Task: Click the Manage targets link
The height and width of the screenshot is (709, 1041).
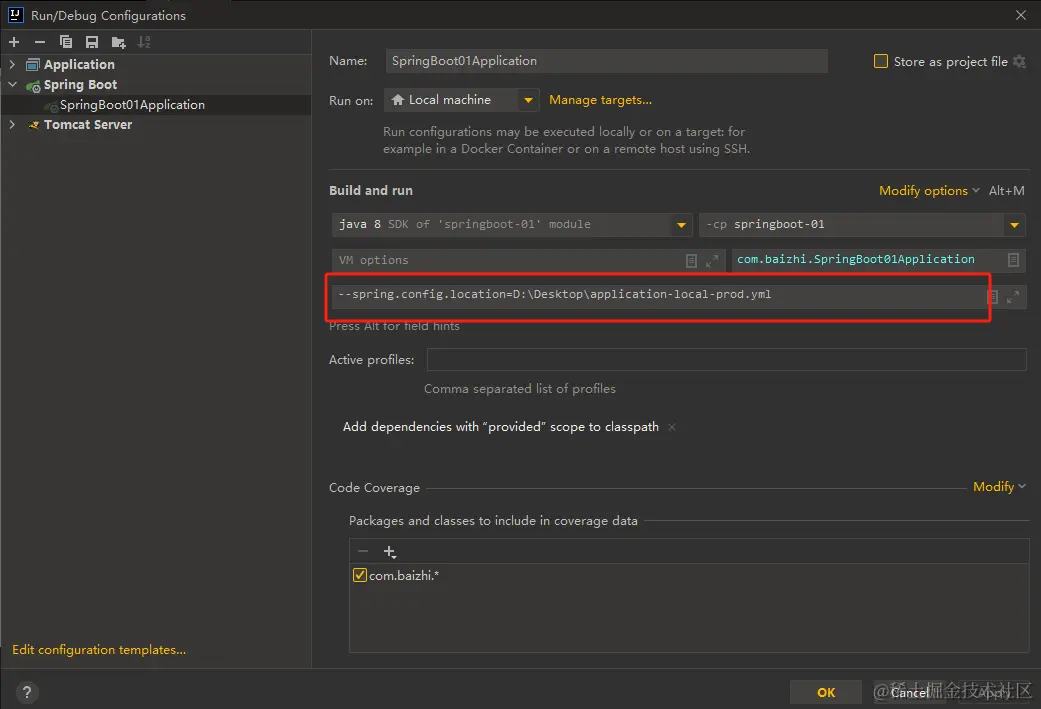Action: pos(600,100)
